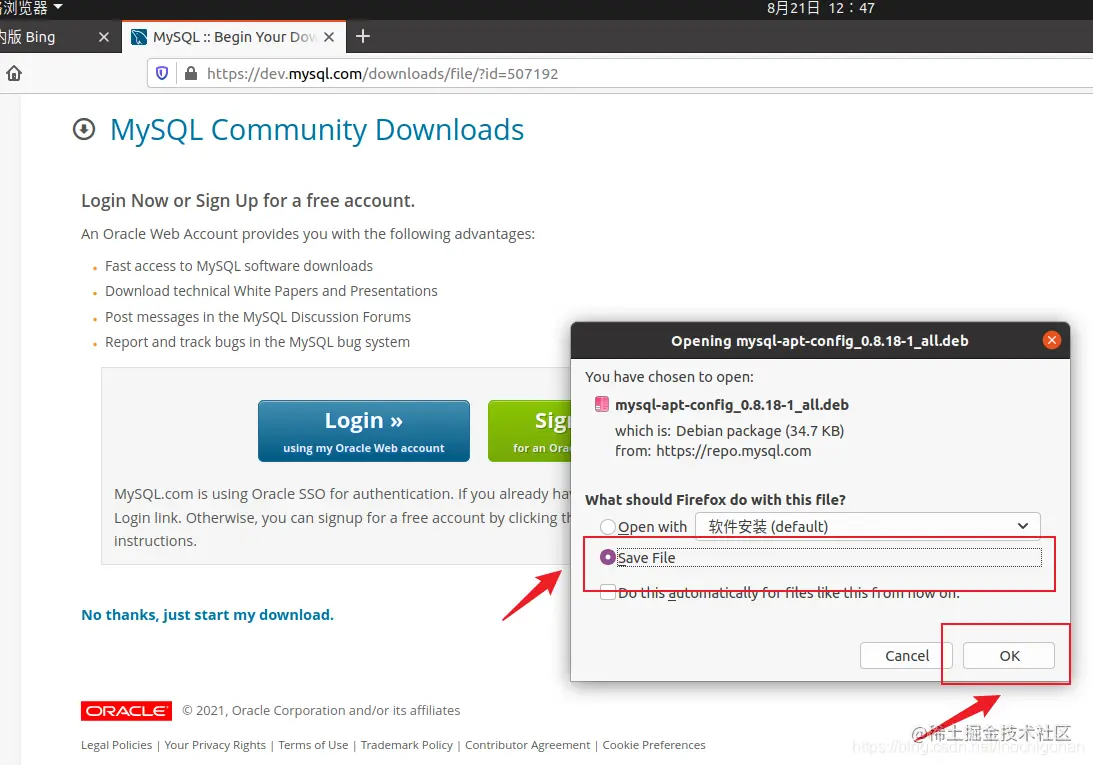The height and width of the screenshot is (765, 1093).
Task: Open Your Privacy Rights footer link
Action: (215, 745)
